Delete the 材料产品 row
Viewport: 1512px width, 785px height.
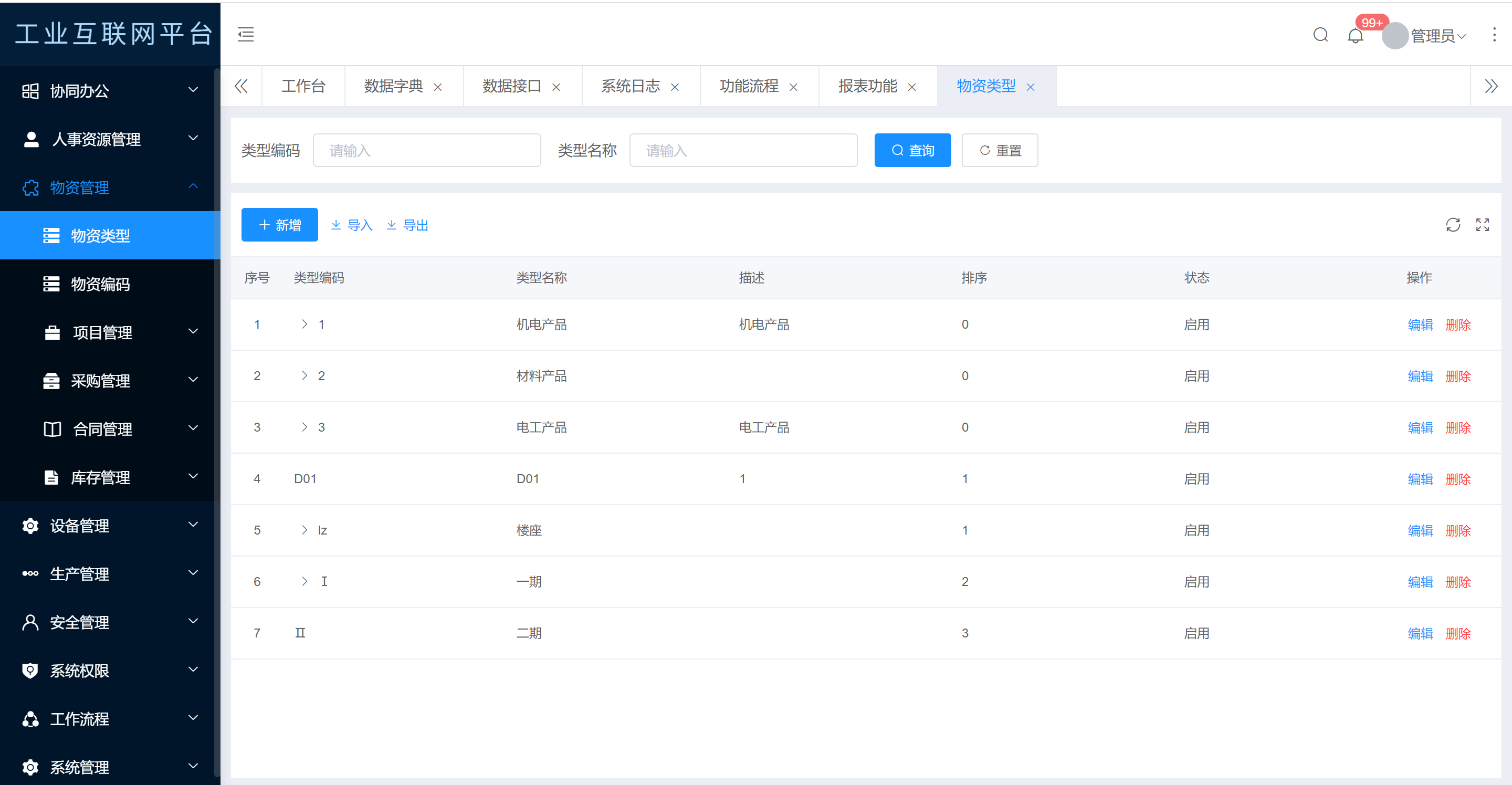coord(1458,376)
